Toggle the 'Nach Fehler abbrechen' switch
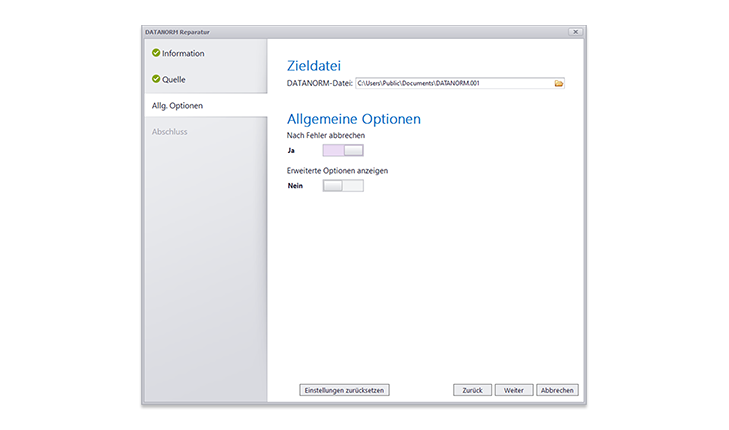Image resolution: width=729 pixels, height=430 pixels. pyautogui.click(x=343, y=150)
